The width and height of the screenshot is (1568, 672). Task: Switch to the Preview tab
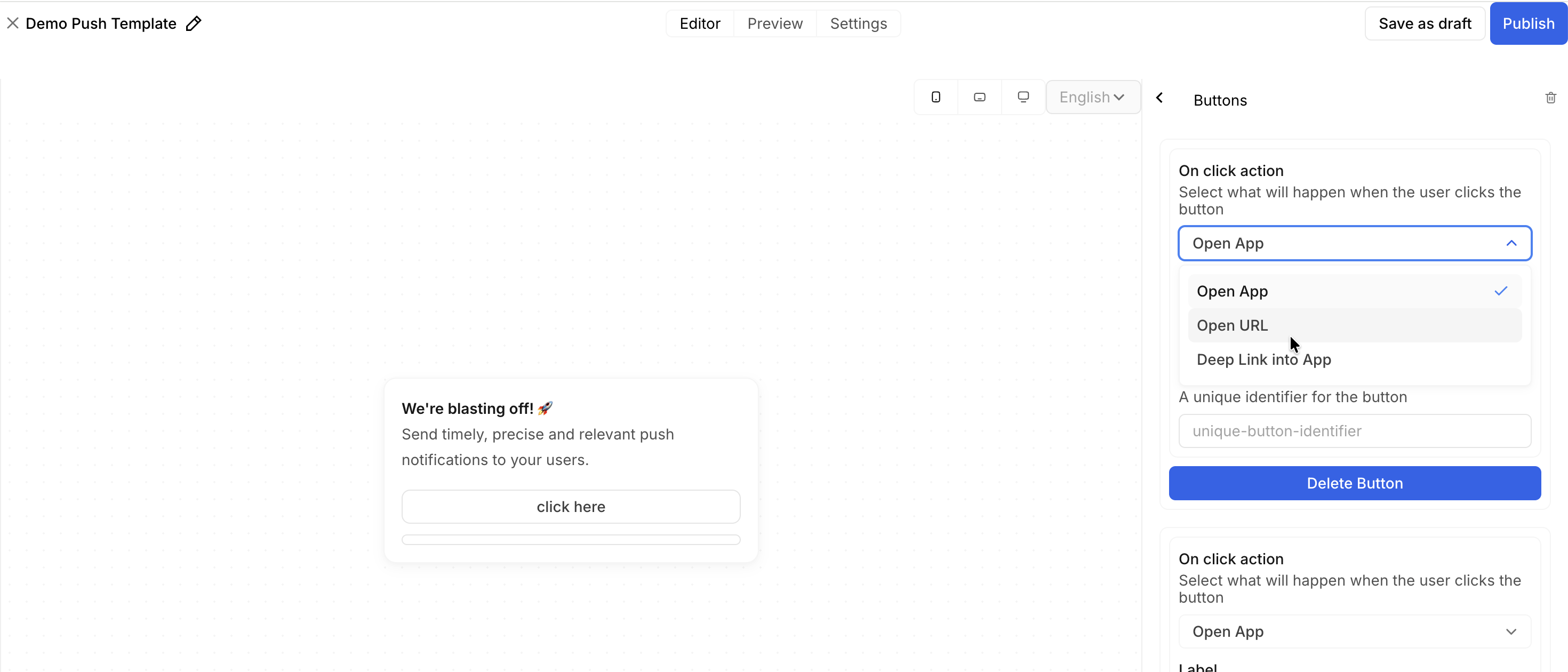(x=774, y=24)
